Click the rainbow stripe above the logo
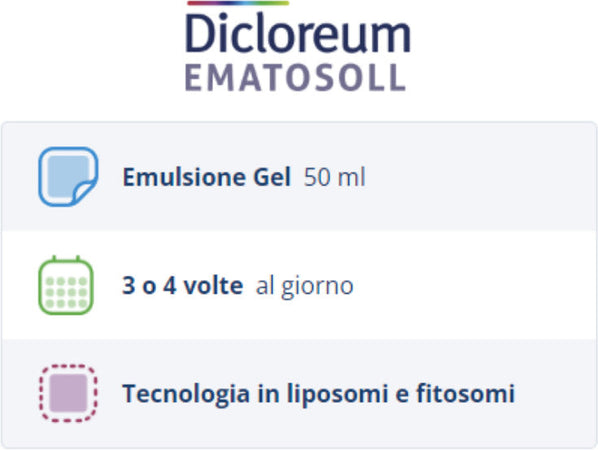This screenshot has width=598, height=450. click(x=238, y=3)
